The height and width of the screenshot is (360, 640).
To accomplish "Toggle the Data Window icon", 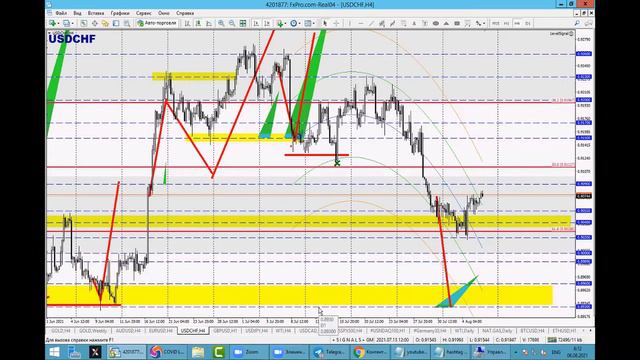I will pyautogui.click(x=95, y=23).
